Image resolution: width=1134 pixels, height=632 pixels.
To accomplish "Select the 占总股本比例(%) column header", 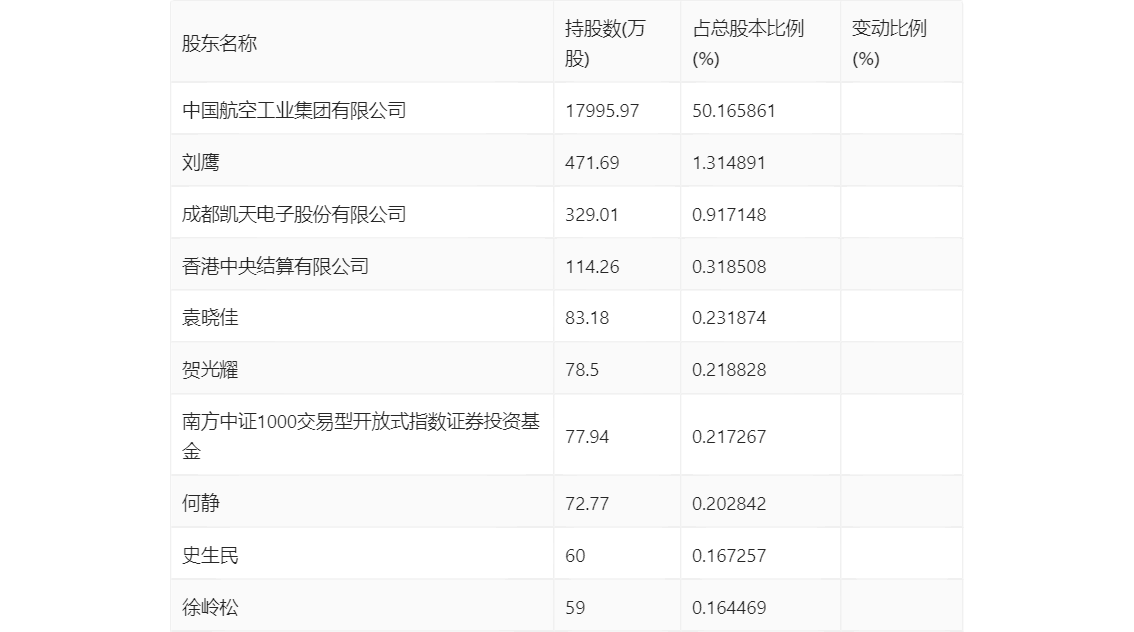I will 748,43.
